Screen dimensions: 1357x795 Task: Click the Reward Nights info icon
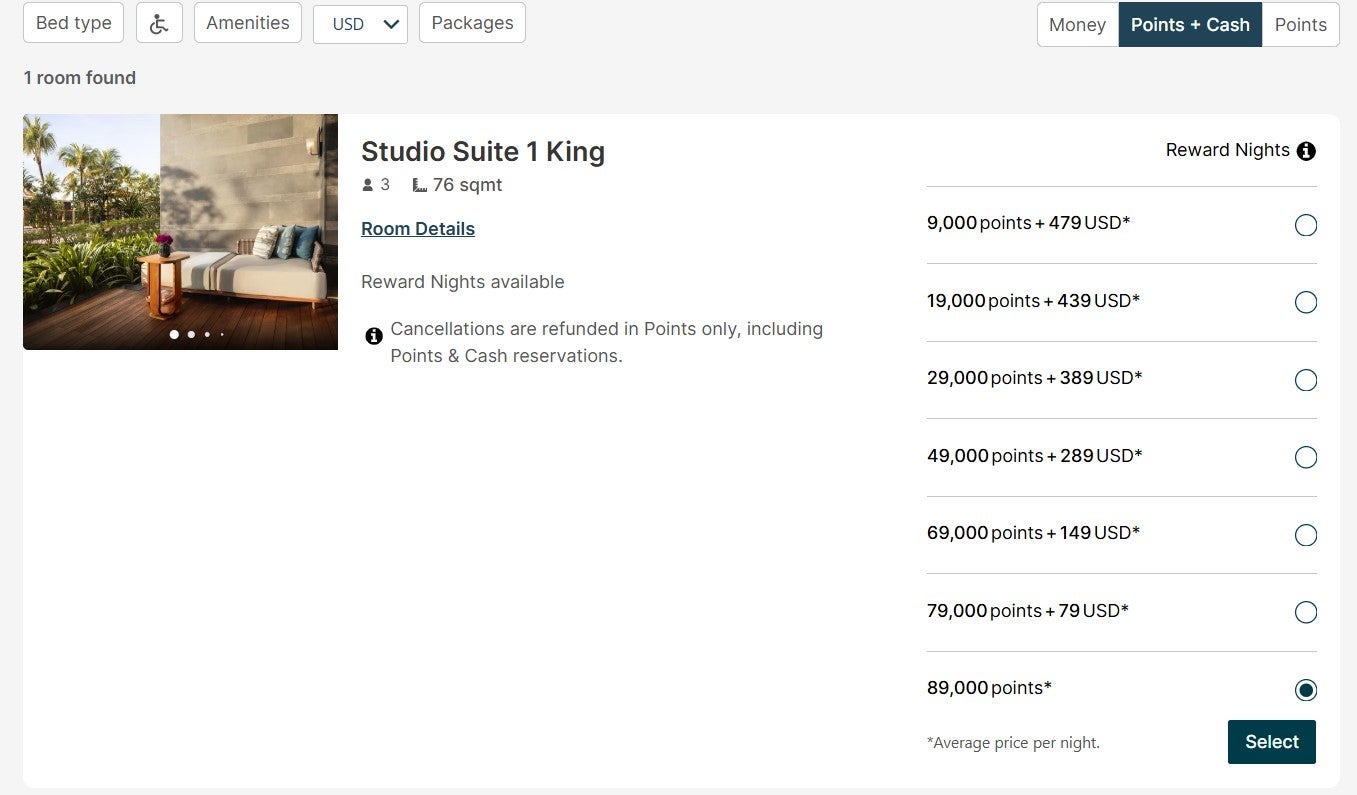pos(1306,151)
